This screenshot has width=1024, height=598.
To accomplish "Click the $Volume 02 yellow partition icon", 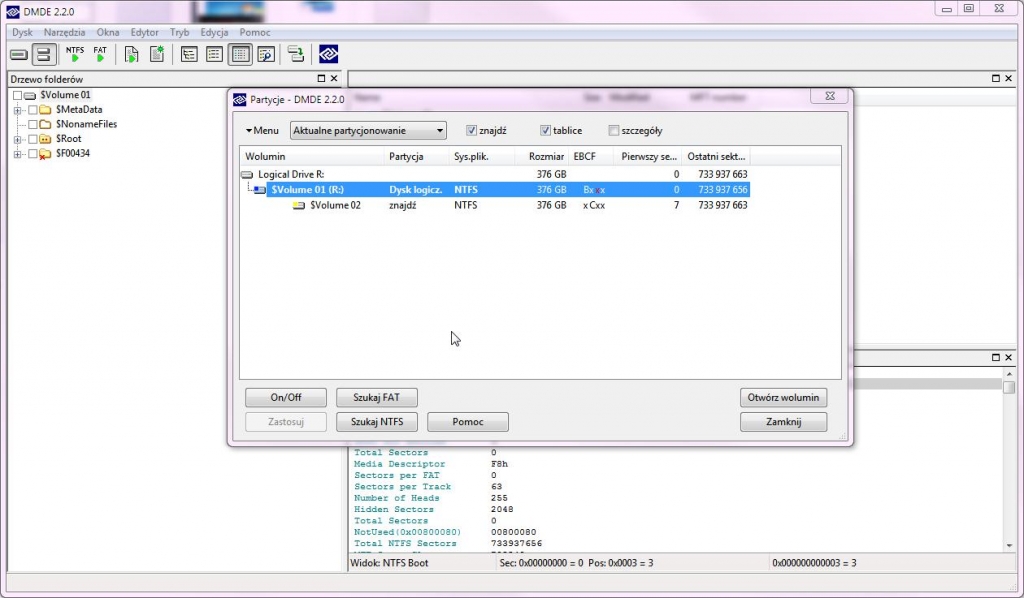I will pyautogui.click(x=299, y=206).
